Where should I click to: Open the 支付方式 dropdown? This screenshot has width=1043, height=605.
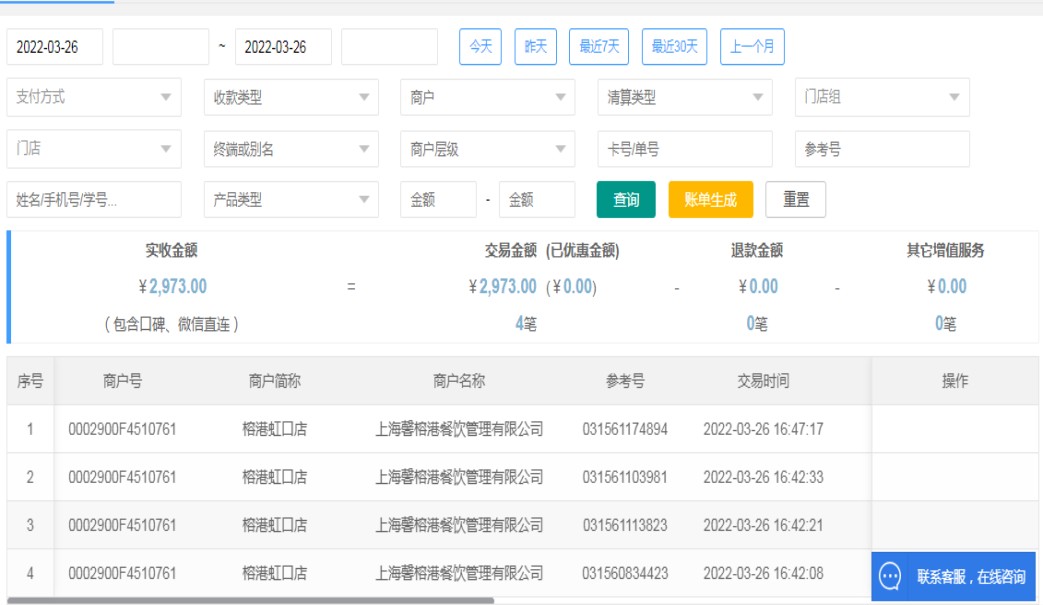point(94,98)
